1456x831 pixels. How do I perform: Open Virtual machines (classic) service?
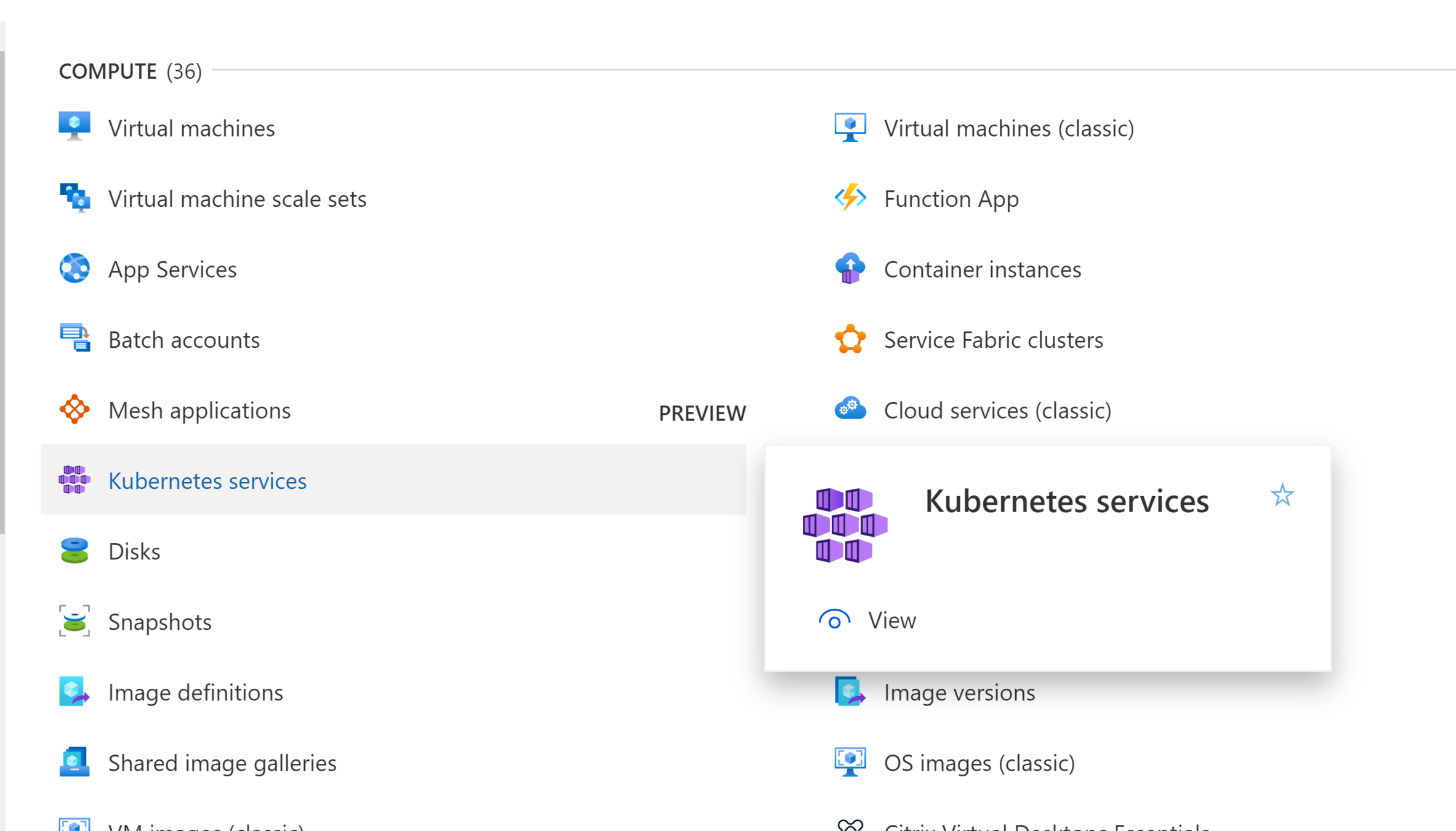(x=1008, y=128)
